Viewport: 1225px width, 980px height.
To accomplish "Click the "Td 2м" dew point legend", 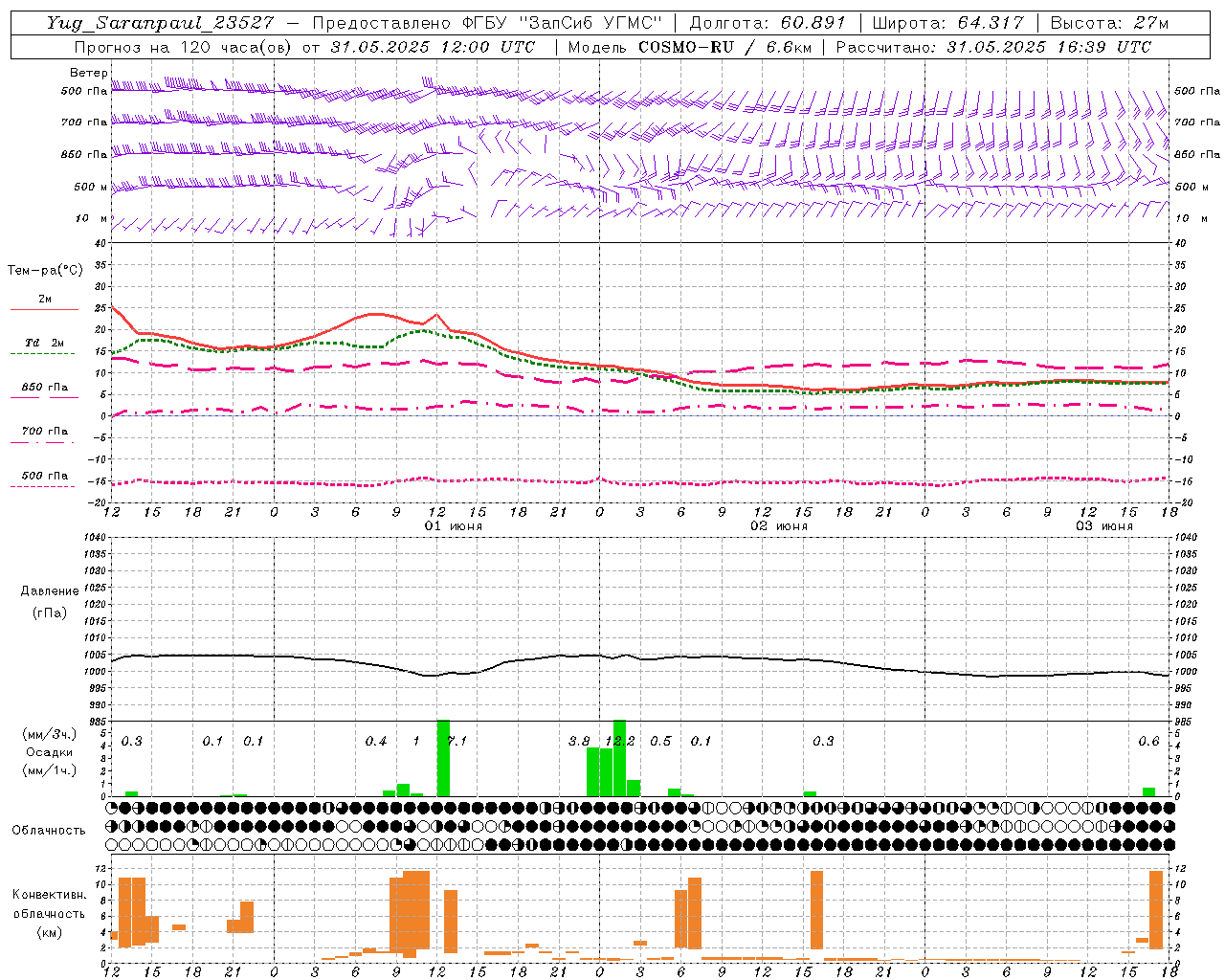I will coord(45,343).
